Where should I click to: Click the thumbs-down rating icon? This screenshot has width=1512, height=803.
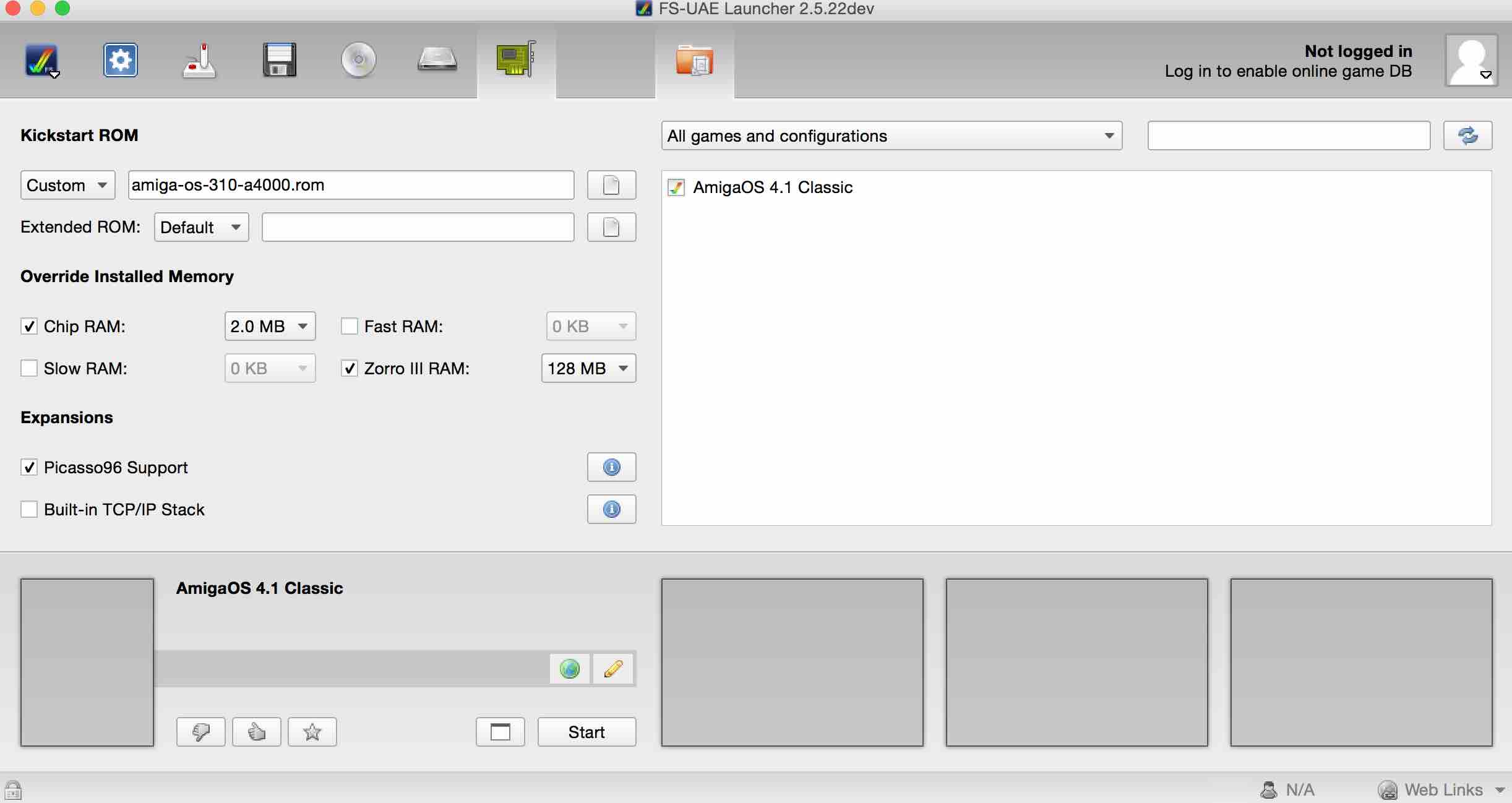[201, 732]
